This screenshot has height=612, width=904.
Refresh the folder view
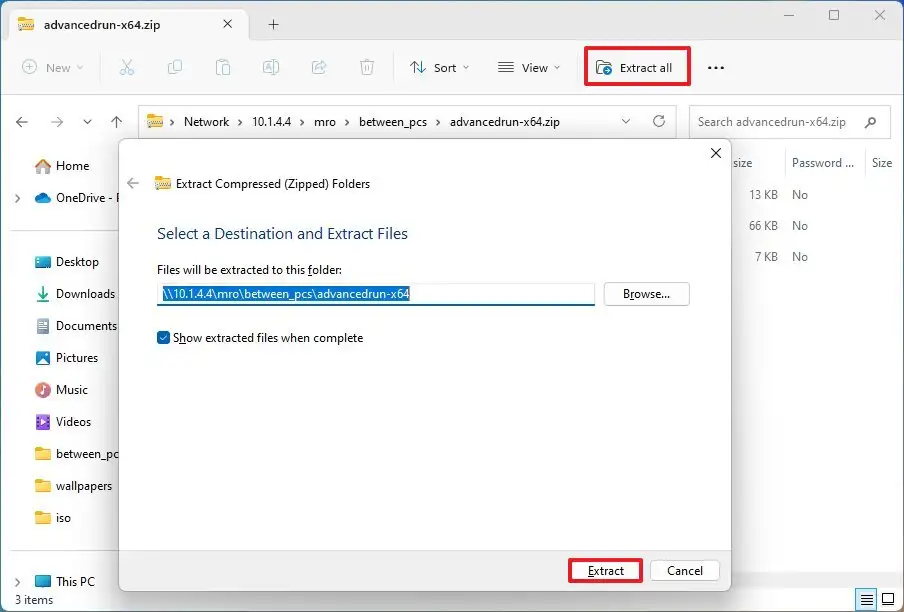click(659, 121)
